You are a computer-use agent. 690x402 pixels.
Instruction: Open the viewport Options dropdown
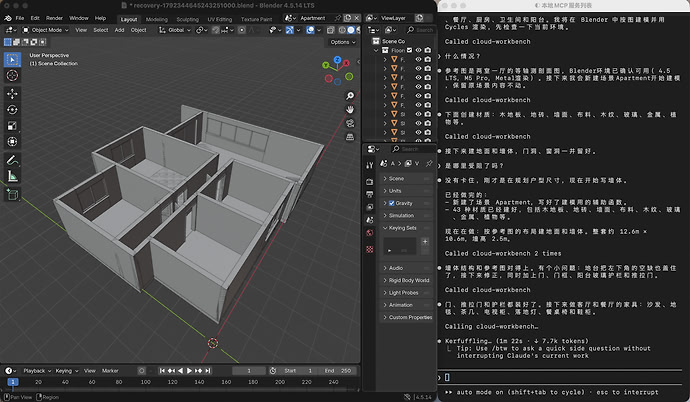click(x=343, y=42)
